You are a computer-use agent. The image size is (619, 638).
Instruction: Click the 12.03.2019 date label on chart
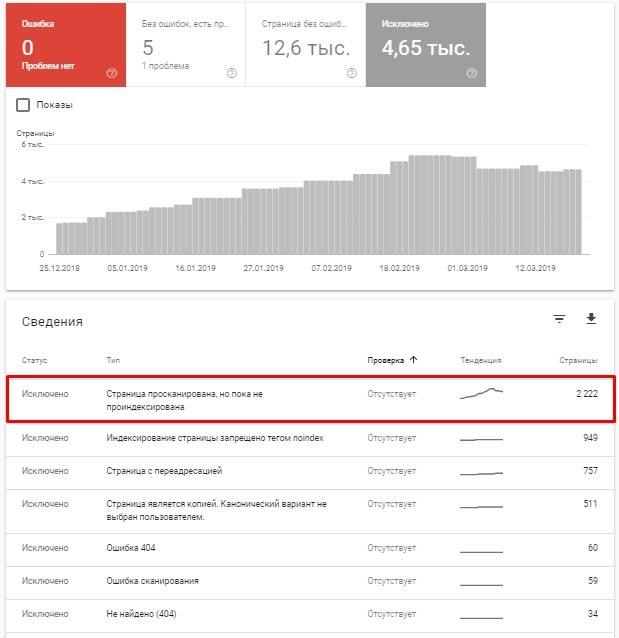pyautogui.click(x=535, y=268)
